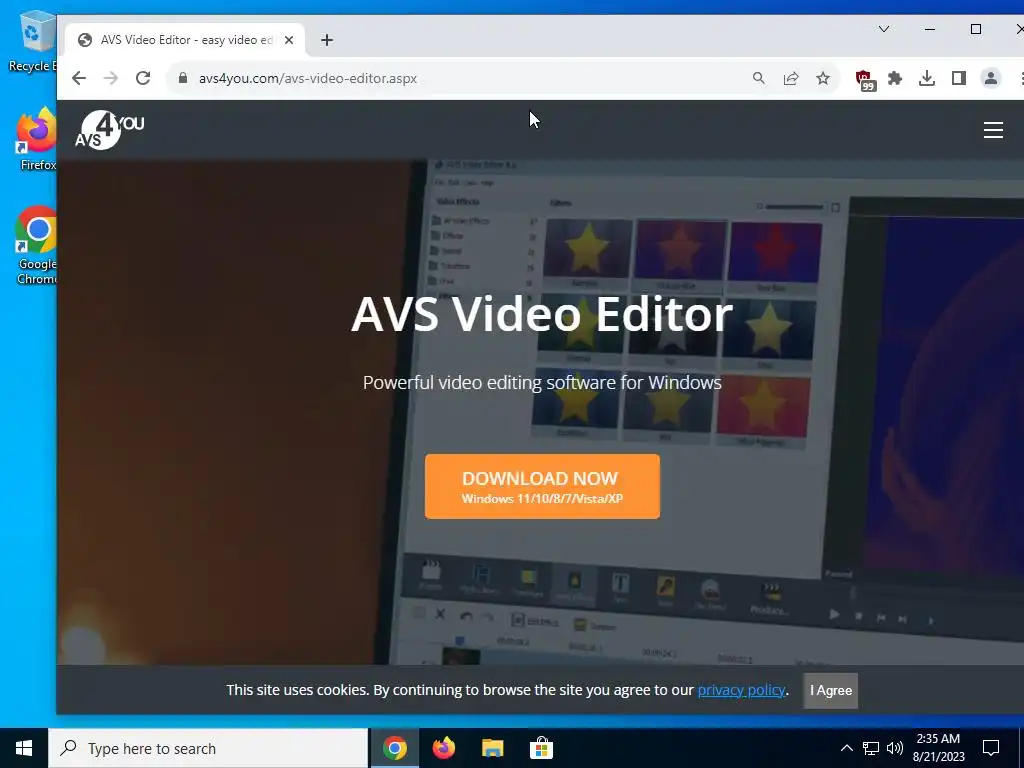1024x768 pixels.
Task: Click the padlock site info icon
Action: coord(184,78)
